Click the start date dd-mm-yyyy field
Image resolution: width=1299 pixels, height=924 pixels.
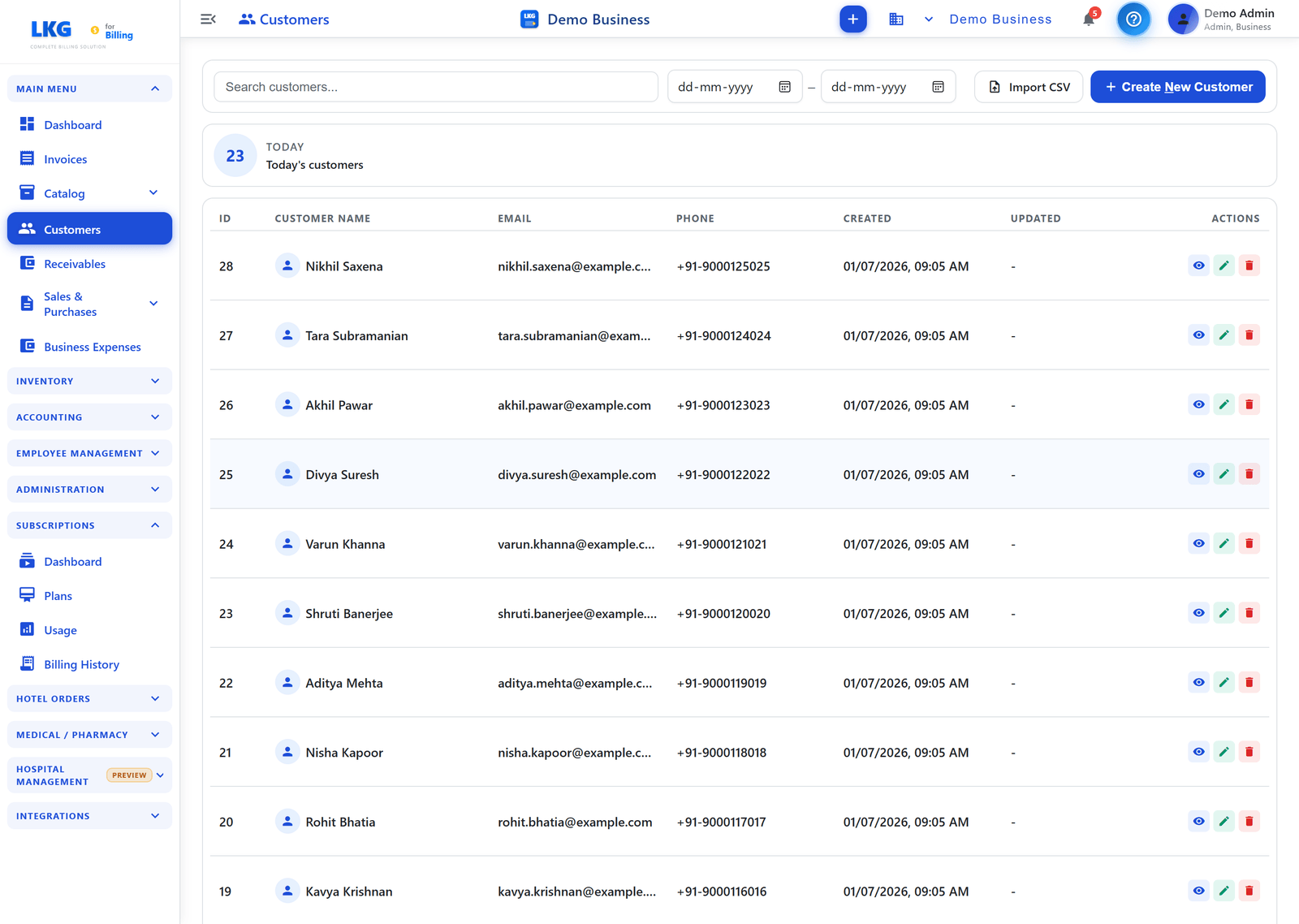pos(734,87)
